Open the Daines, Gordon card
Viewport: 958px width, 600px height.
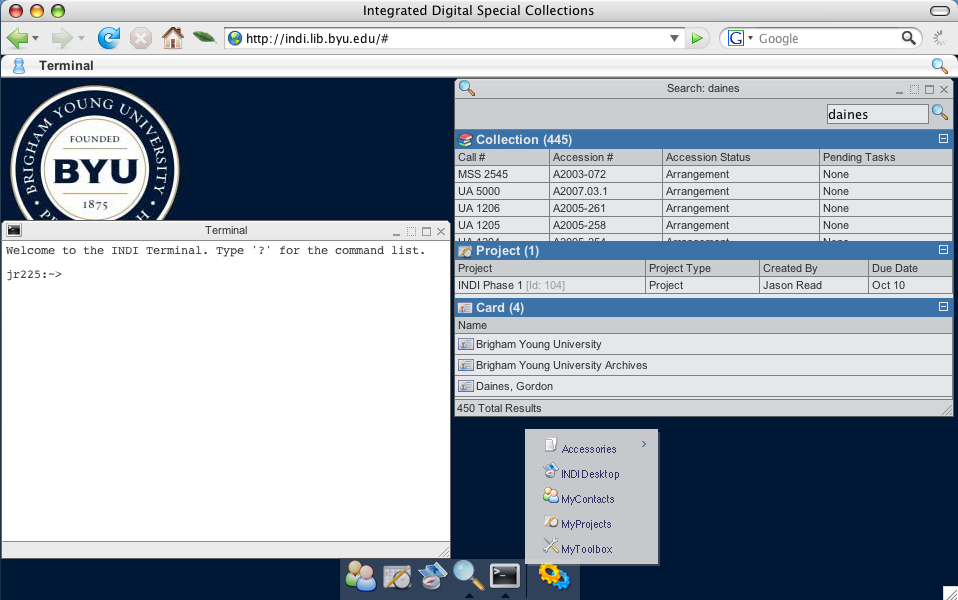704,386
